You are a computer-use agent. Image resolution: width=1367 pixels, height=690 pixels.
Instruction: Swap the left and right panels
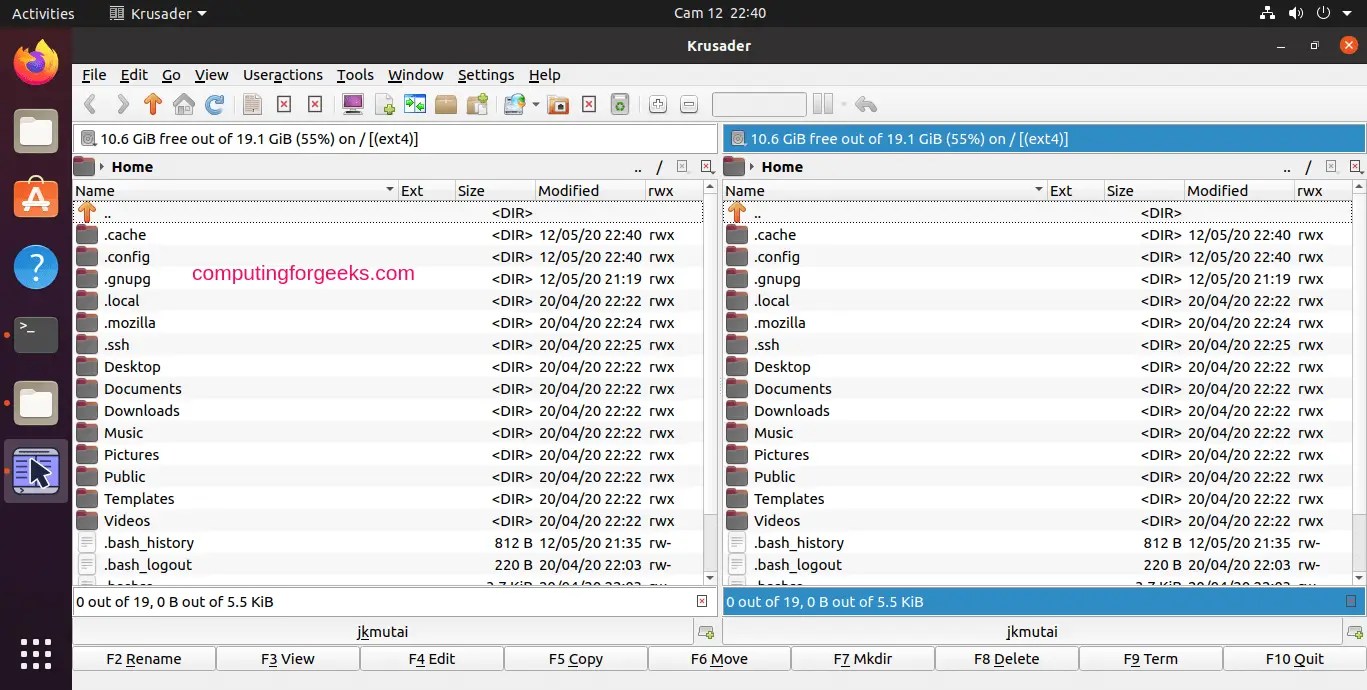click(x=415, y=104)
